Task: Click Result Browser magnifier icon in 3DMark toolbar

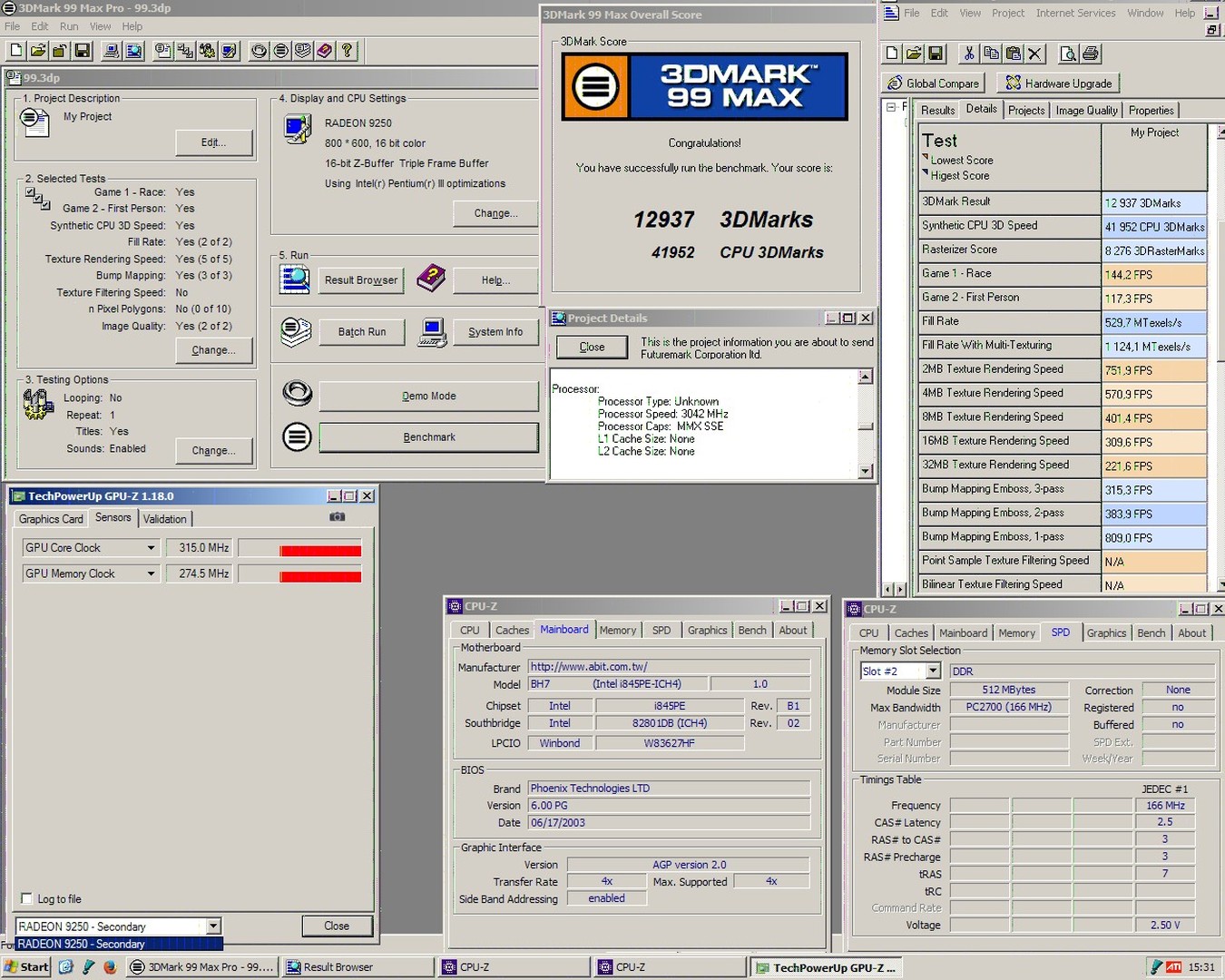Action: coord(134,51)
